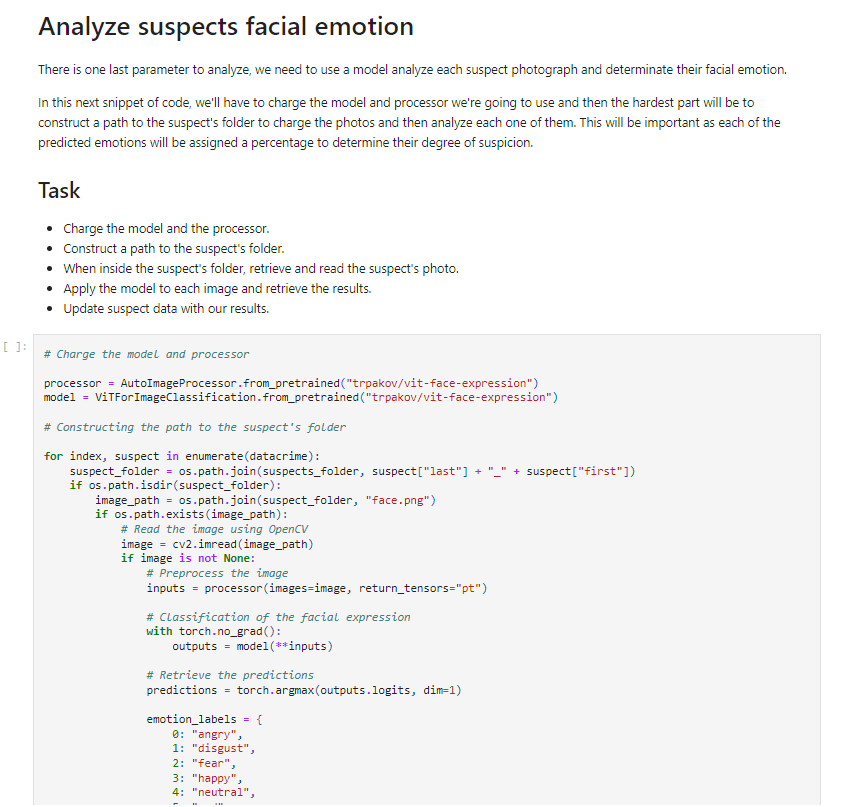
Task: Click the 'emotion_labels = {' line
Action: [204, 719]
